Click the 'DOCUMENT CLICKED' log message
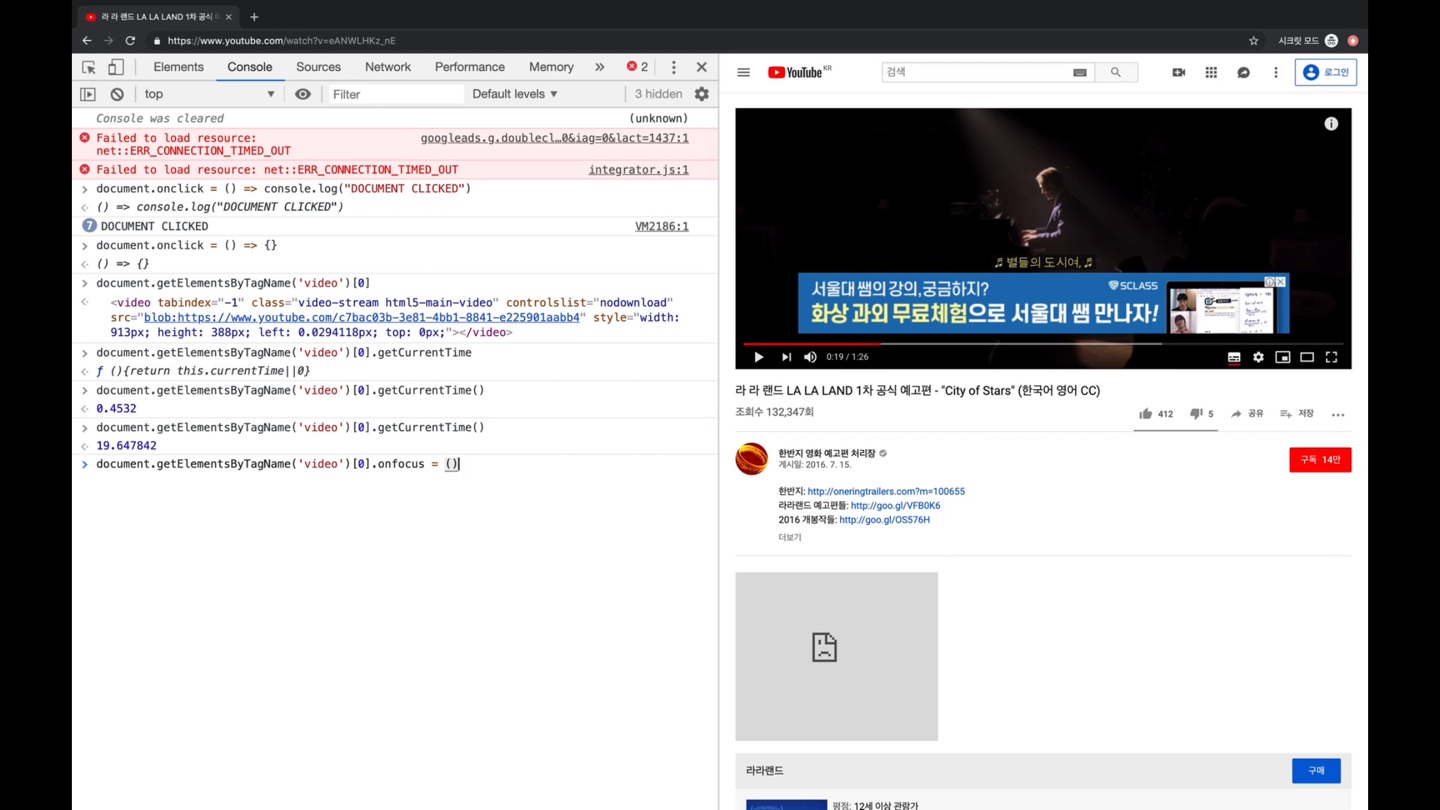This screenshot has height=810, width=1440. [154, 226]
